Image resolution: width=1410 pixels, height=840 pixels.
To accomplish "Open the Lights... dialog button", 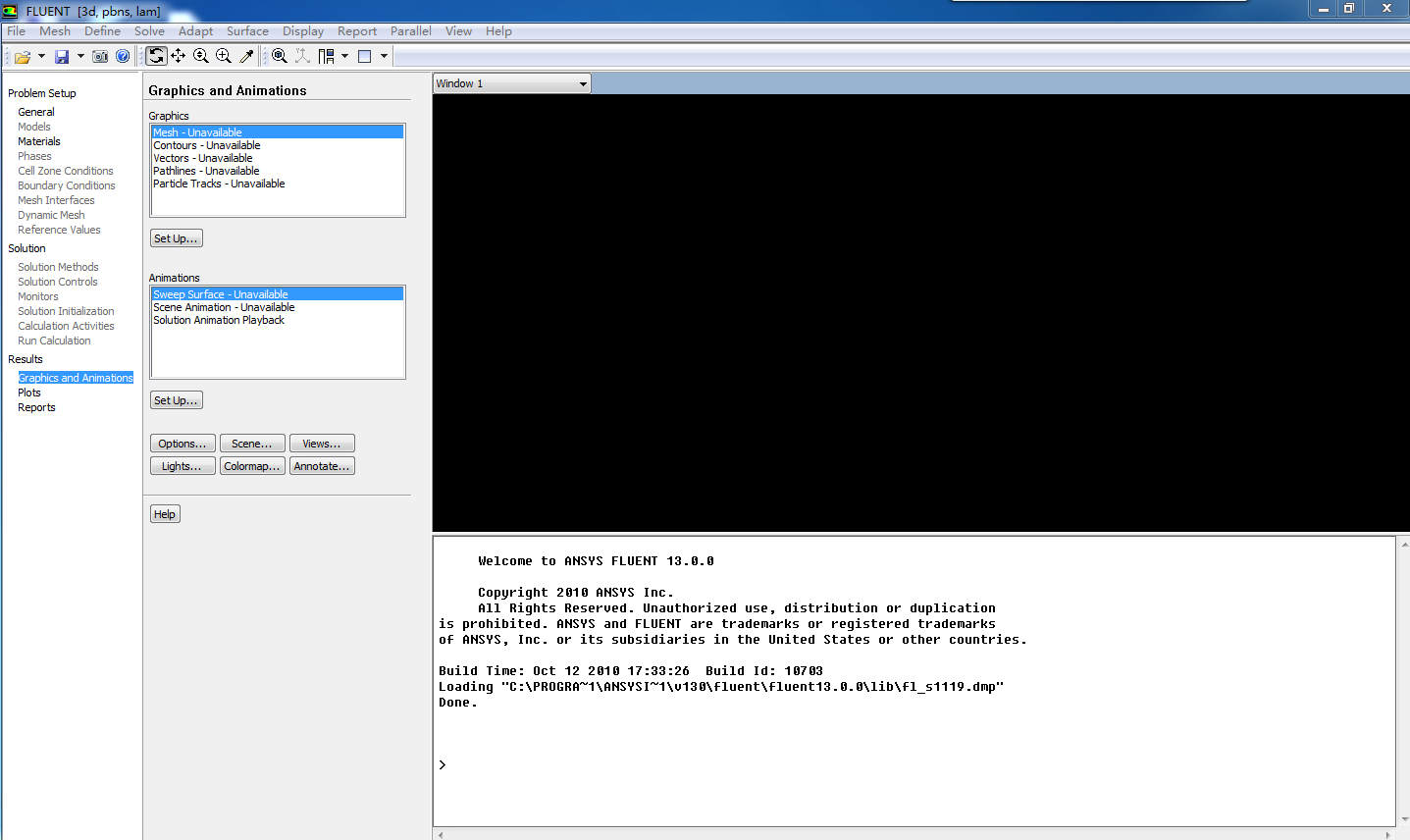I will 183,466.
